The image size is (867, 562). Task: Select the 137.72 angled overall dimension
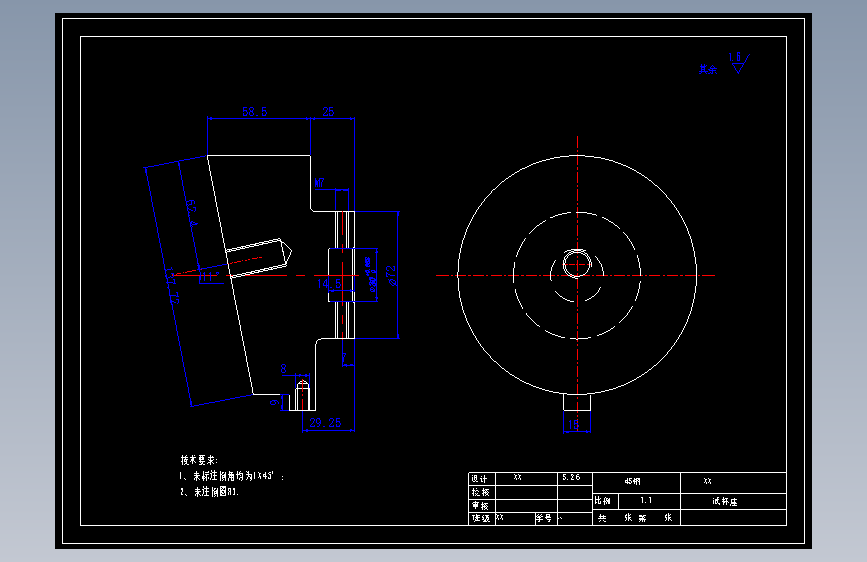click(x=172, y=286)
